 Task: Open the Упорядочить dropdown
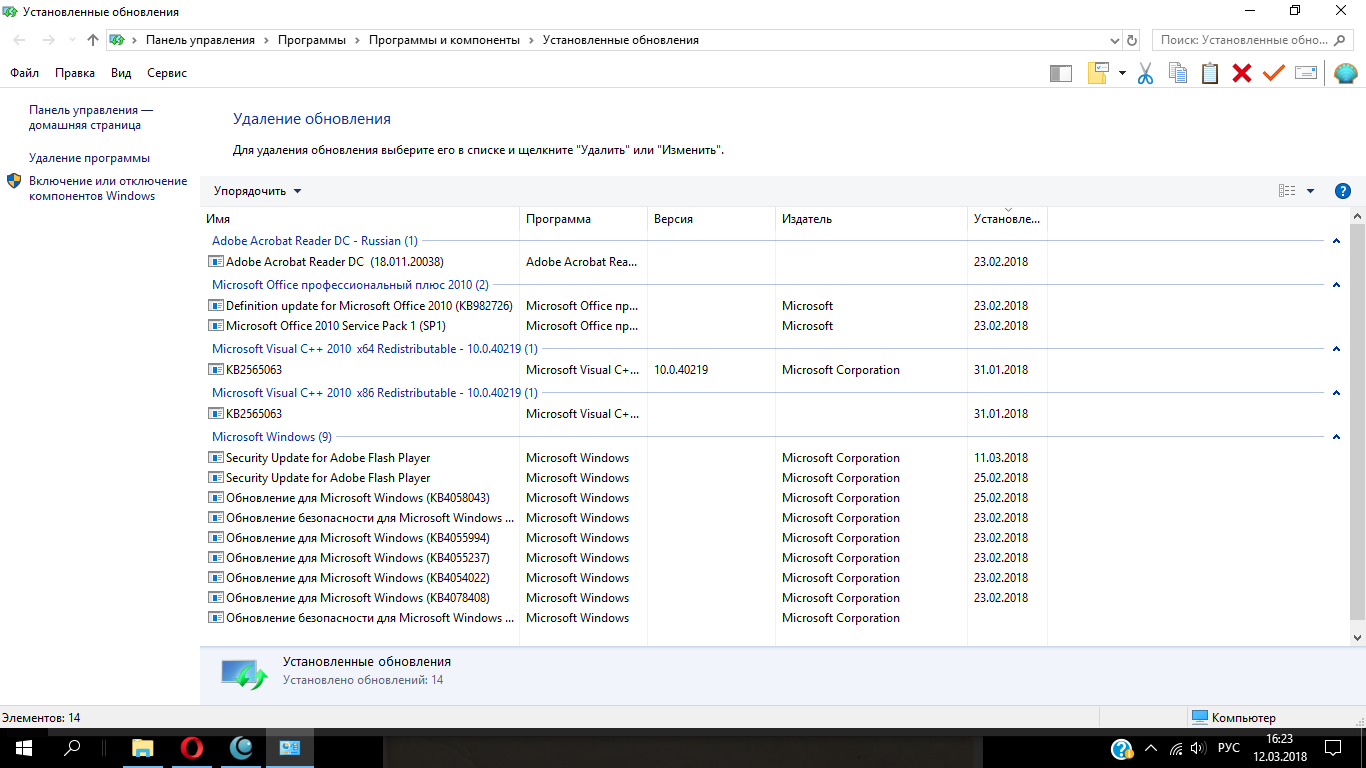[x=257, y=191]
